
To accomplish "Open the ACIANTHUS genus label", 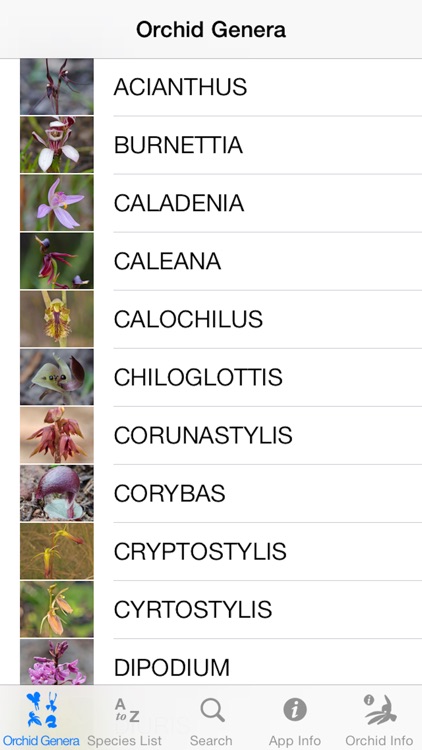I will click(180, 87).
